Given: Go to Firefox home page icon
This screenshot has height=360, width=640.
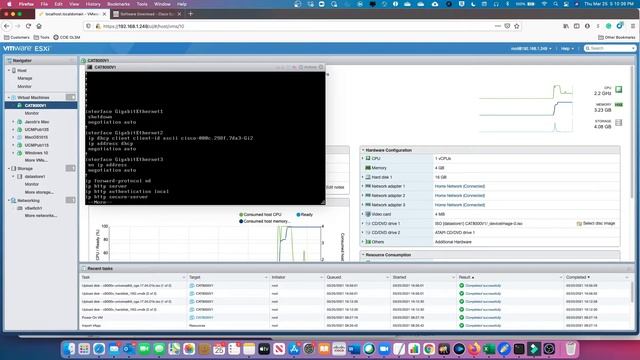Looking at the screenshot, I should coord(39,26).
